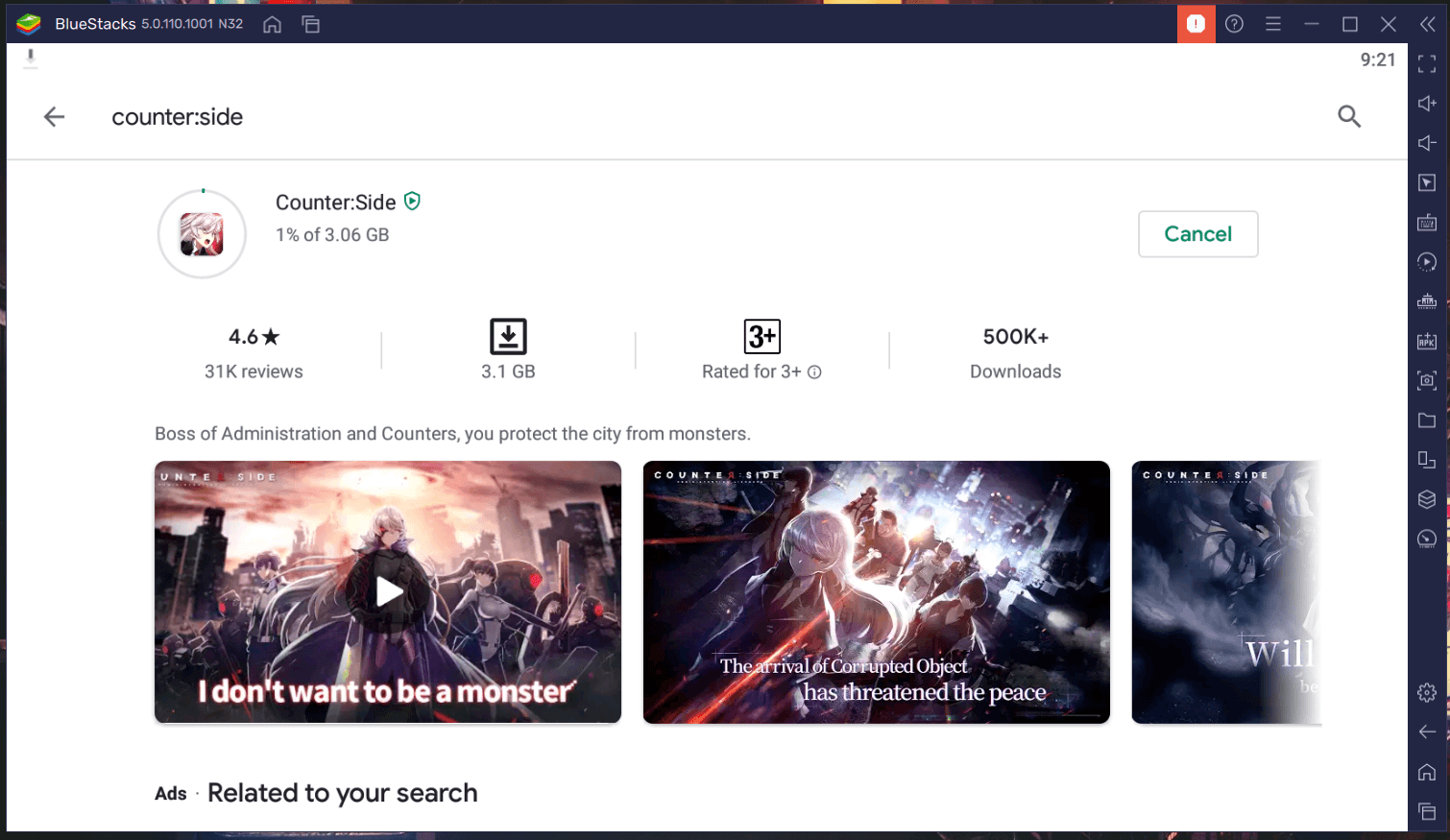Screen dimensions: 1450x840
Task: Click the 3.1 GB download size icon
Action: tap(508, 337)
